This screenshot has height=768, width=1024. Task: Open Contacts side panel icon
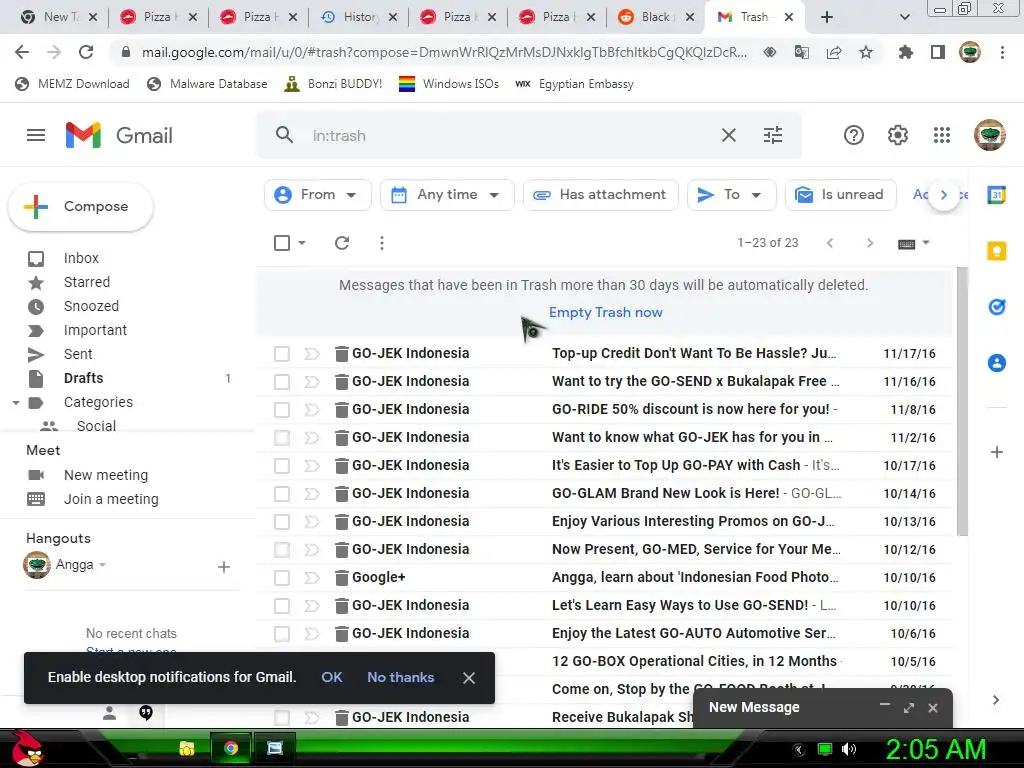pyautogui.click(x=997, y=362)
